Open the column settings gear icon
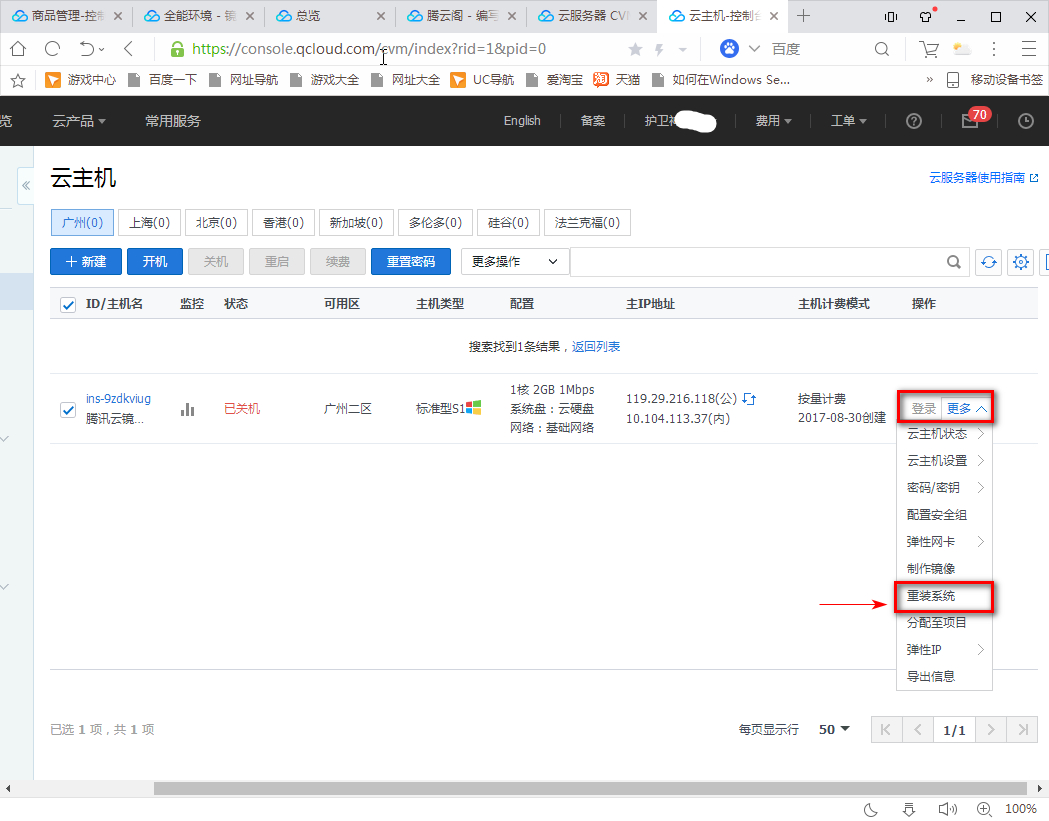 [1020, 262]
